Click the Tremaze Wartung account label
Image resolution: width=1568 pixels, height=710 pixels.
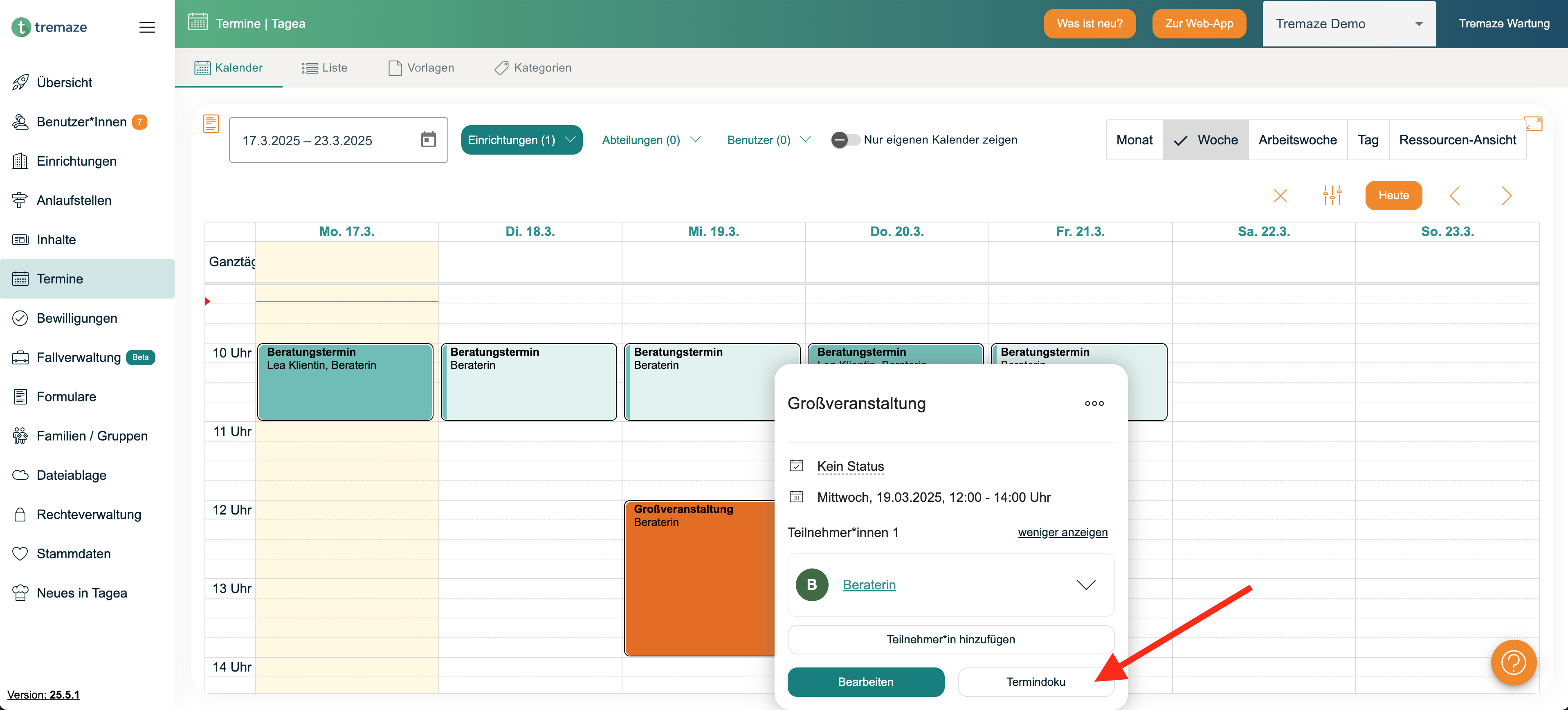tap(1503, 24)
